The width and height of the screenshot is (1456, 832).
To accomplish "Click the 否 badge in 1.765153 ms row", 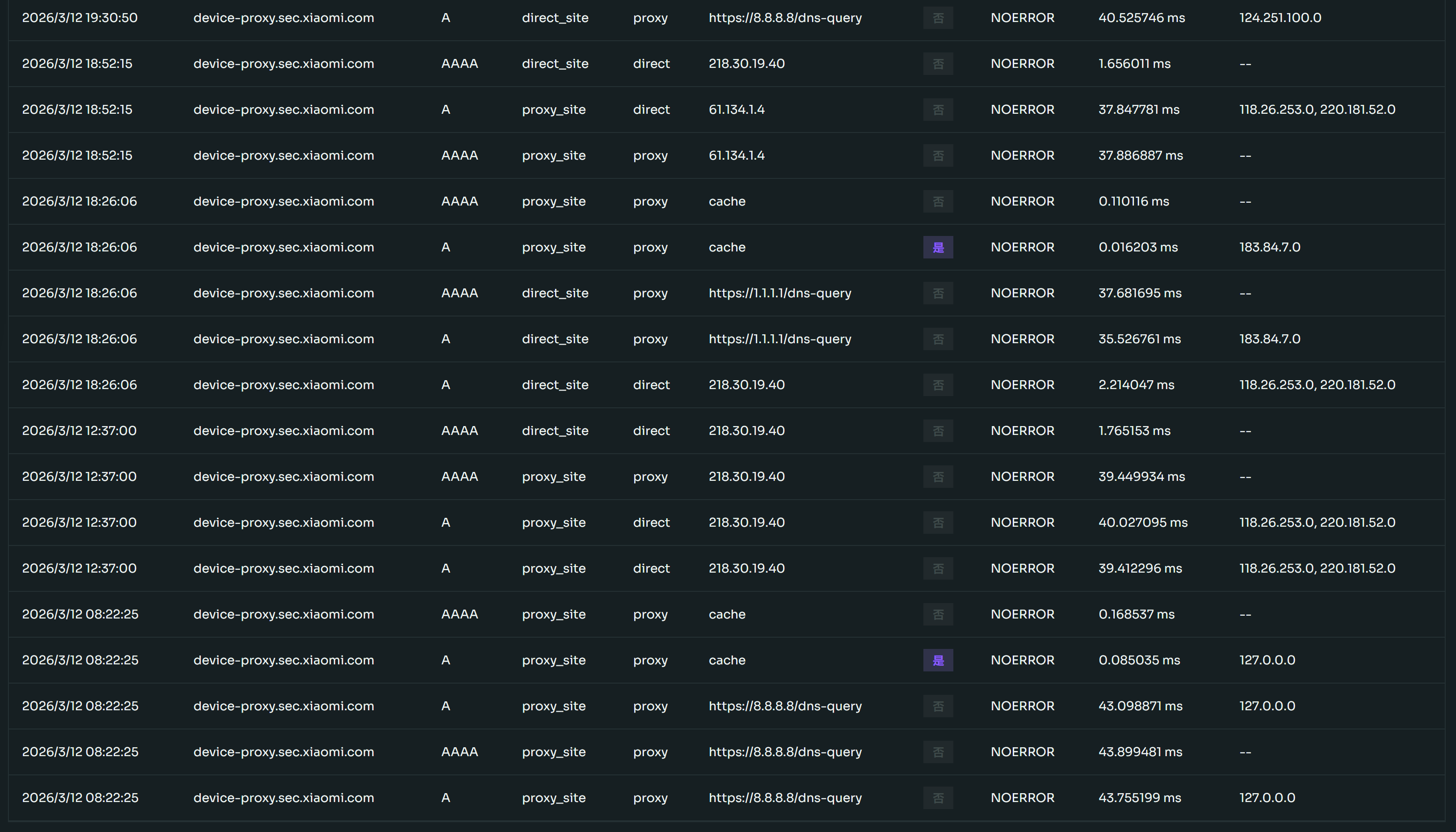I will tap(938, 431).
